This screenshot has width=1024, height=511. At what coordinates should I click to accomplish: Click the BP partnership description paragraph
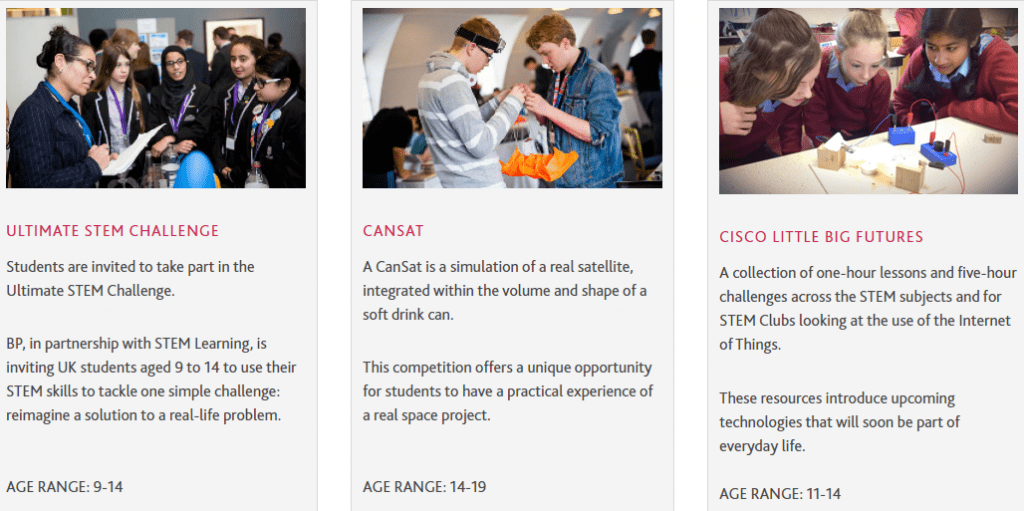[x=151, y=379]
